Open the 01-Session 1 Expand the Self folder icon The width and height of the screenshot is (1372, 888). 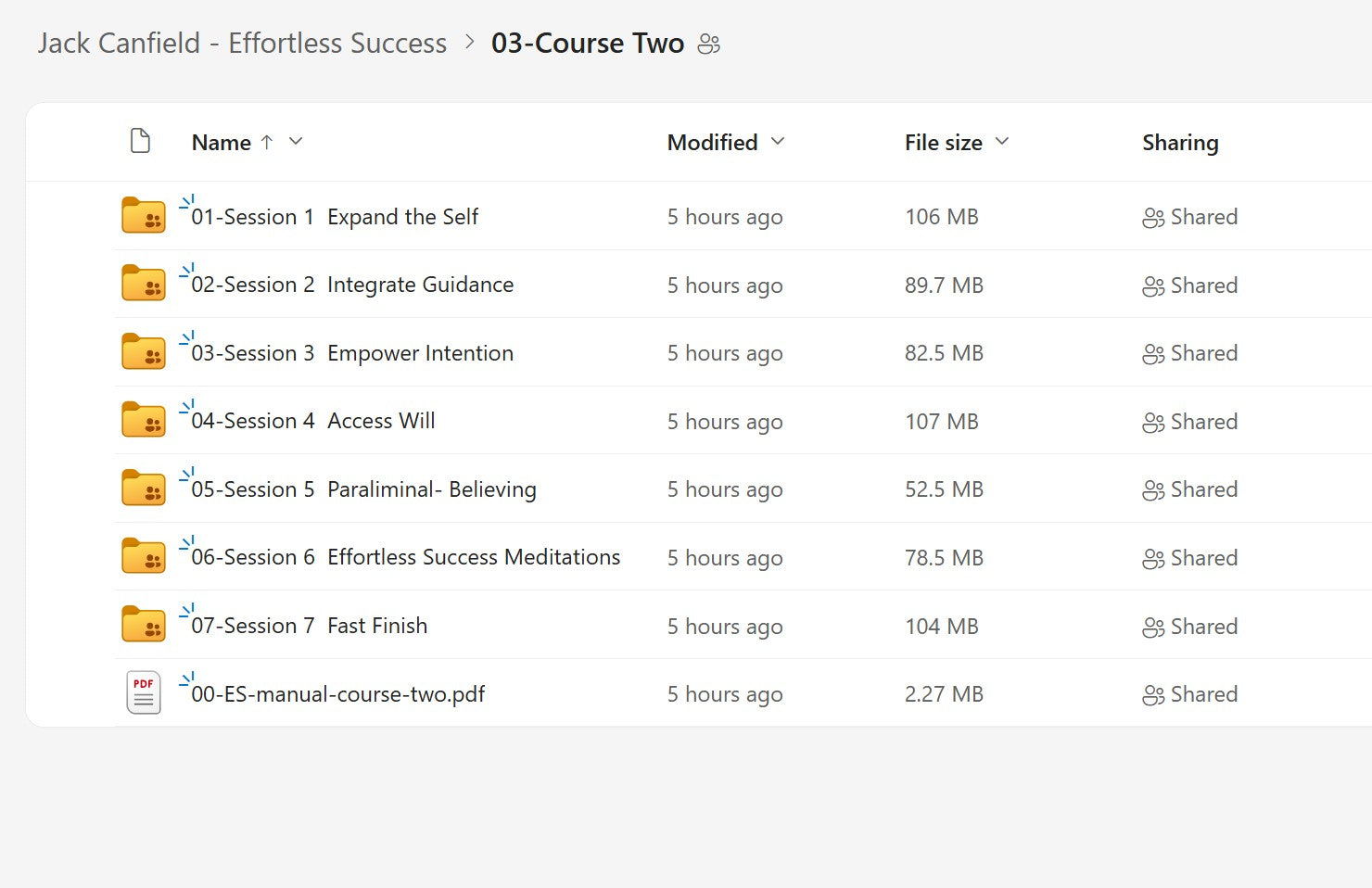143,214
